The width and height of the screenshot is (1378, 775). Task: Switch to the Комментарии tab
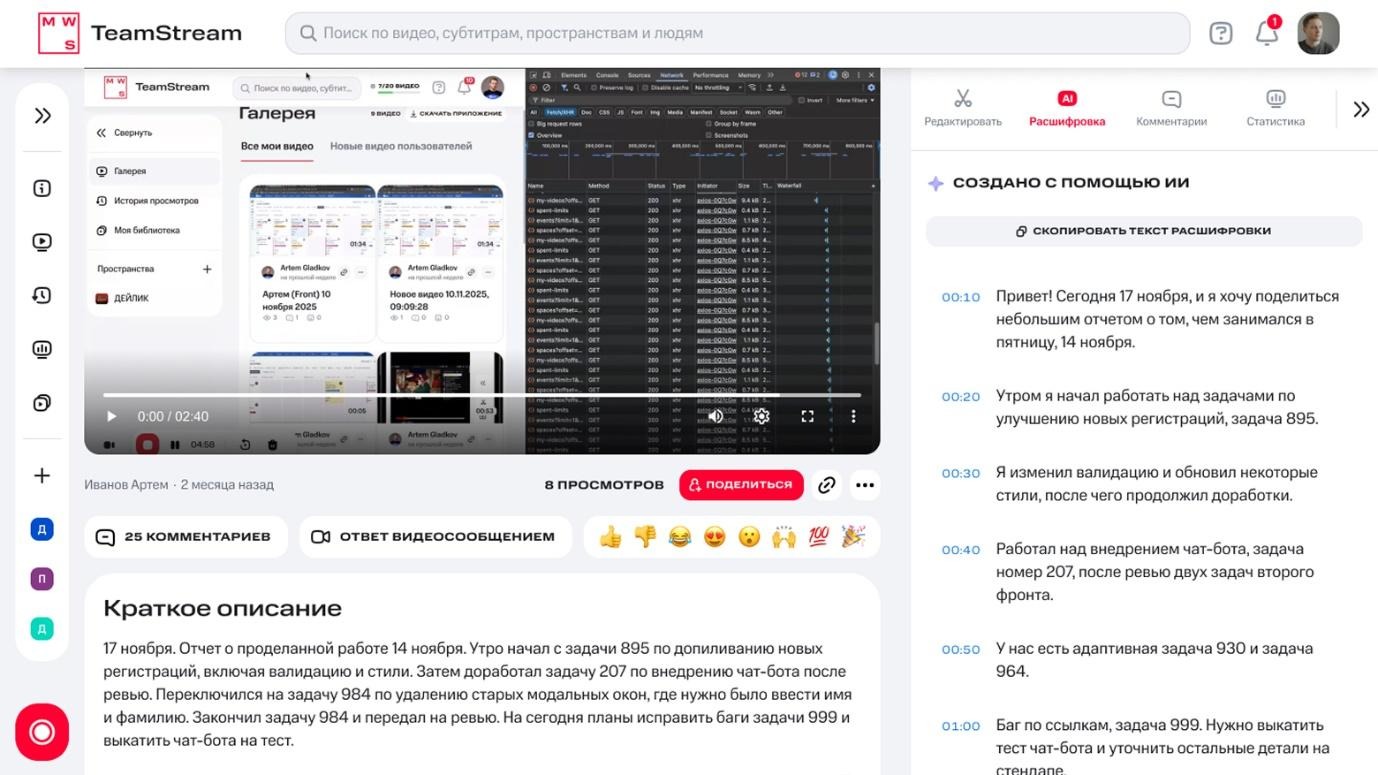pyautogui.click(x=1171, y=107)
